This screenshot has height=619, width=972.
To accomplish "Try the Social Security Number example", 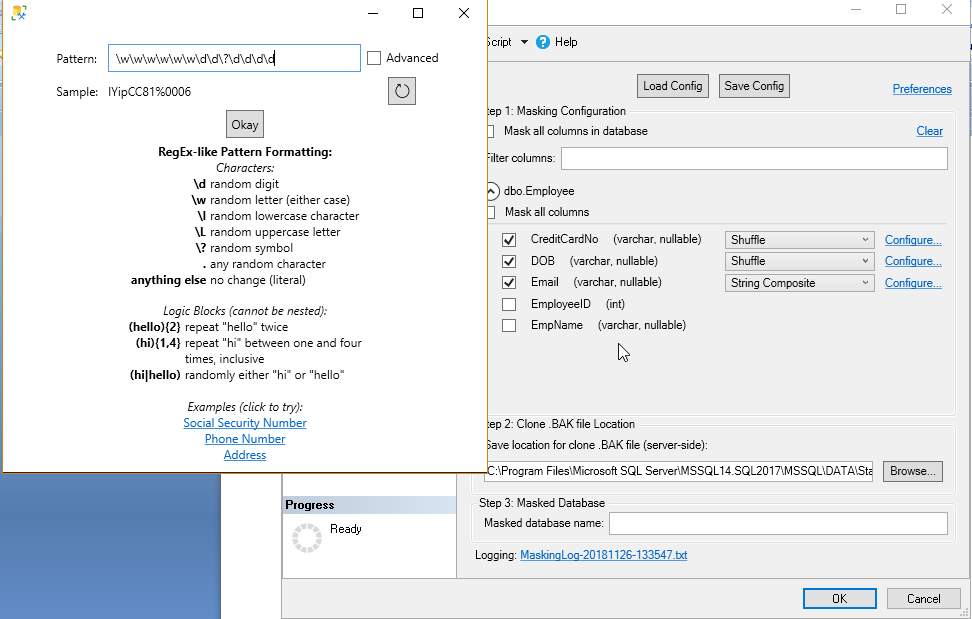I will pyautogui.click(x=245, y=423).
